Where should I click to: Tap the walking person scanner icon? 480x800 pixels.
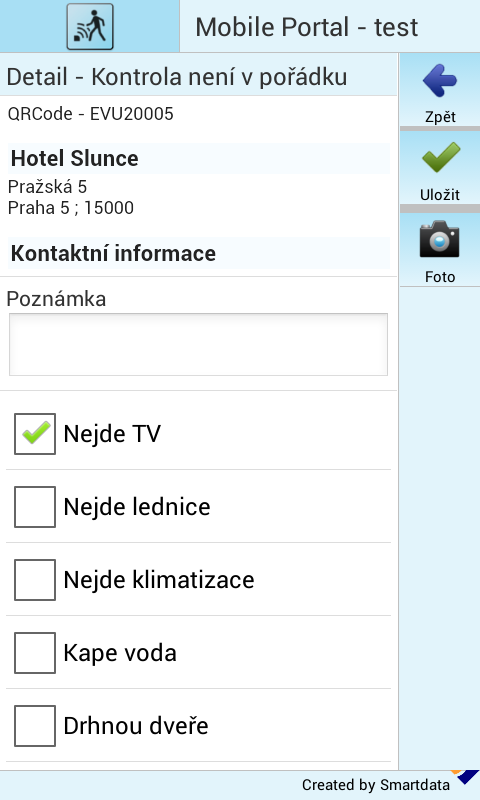(x=90, y=27)
